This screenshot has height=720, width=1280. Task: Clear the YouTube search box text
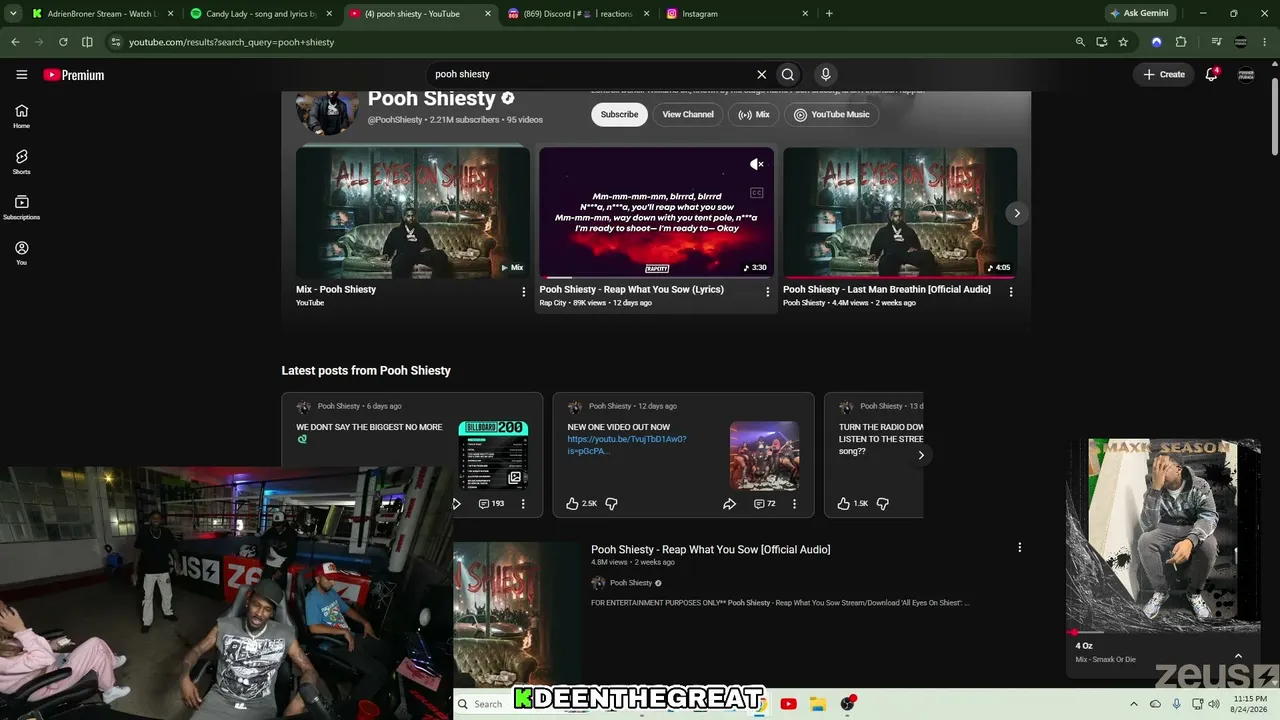(x=761, y=74)
